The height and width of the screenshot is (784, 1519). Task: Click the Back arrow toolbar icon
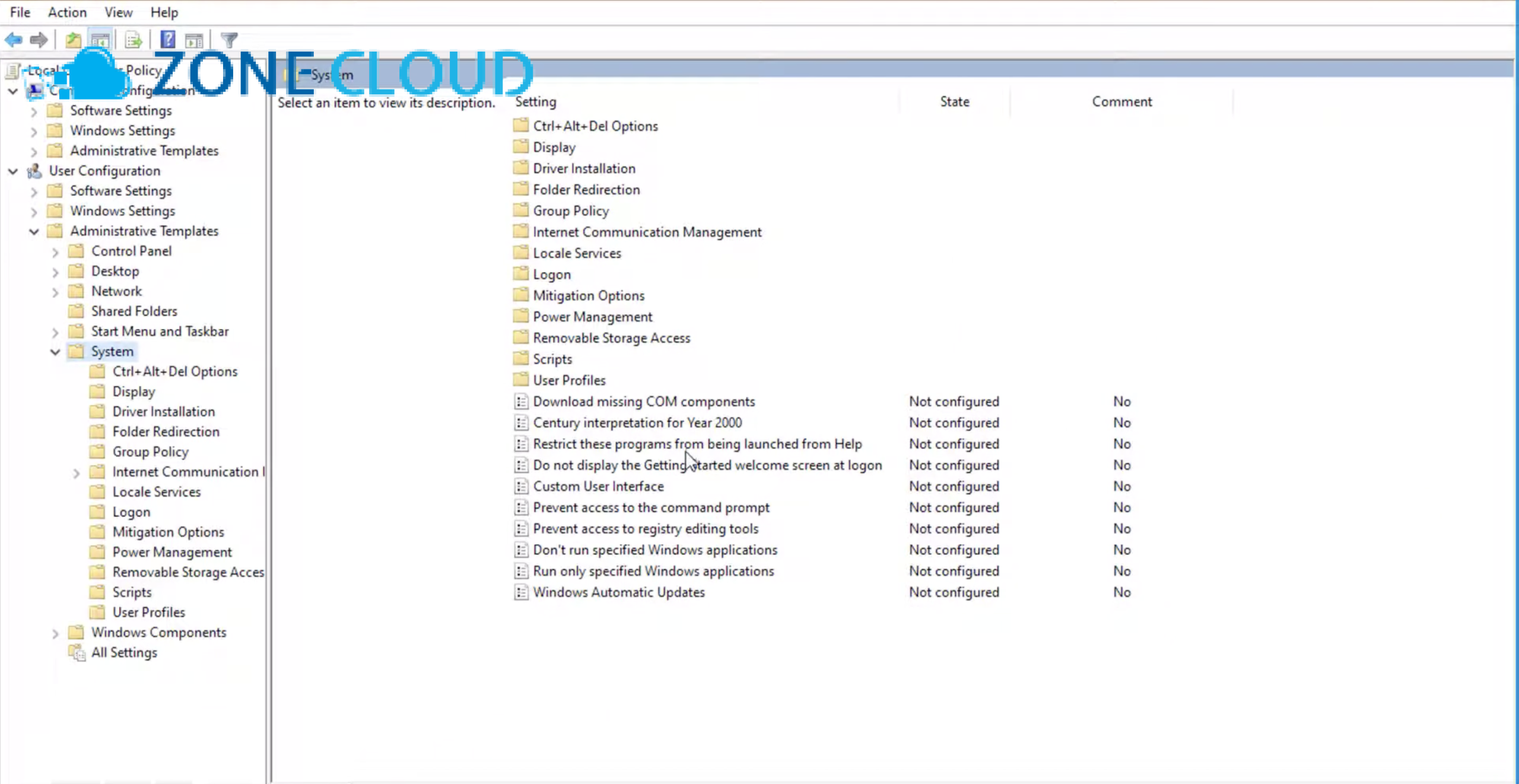[x=14, y=40]
